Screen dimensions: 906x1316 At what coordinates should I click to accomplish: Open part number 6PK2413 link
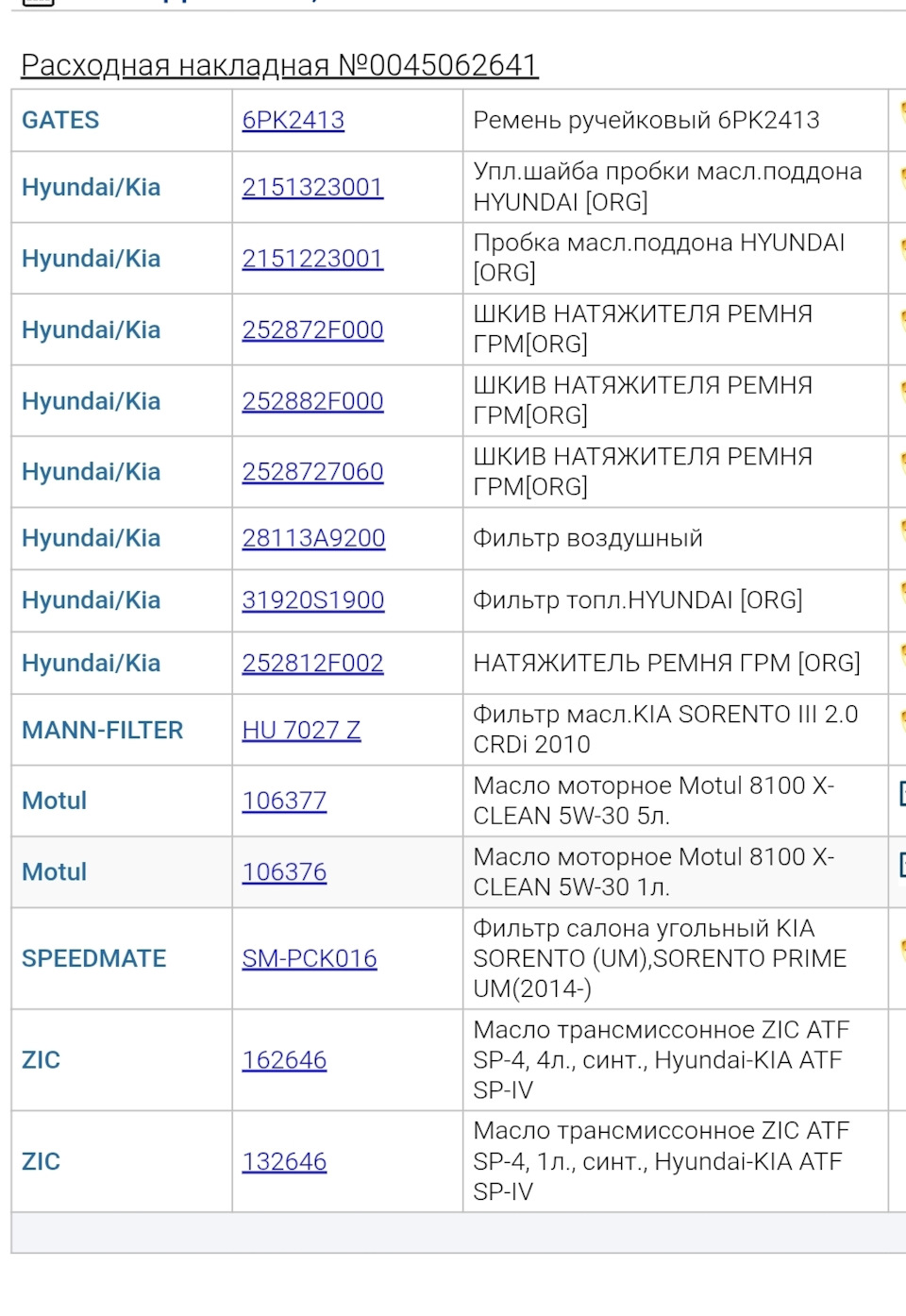293,120
